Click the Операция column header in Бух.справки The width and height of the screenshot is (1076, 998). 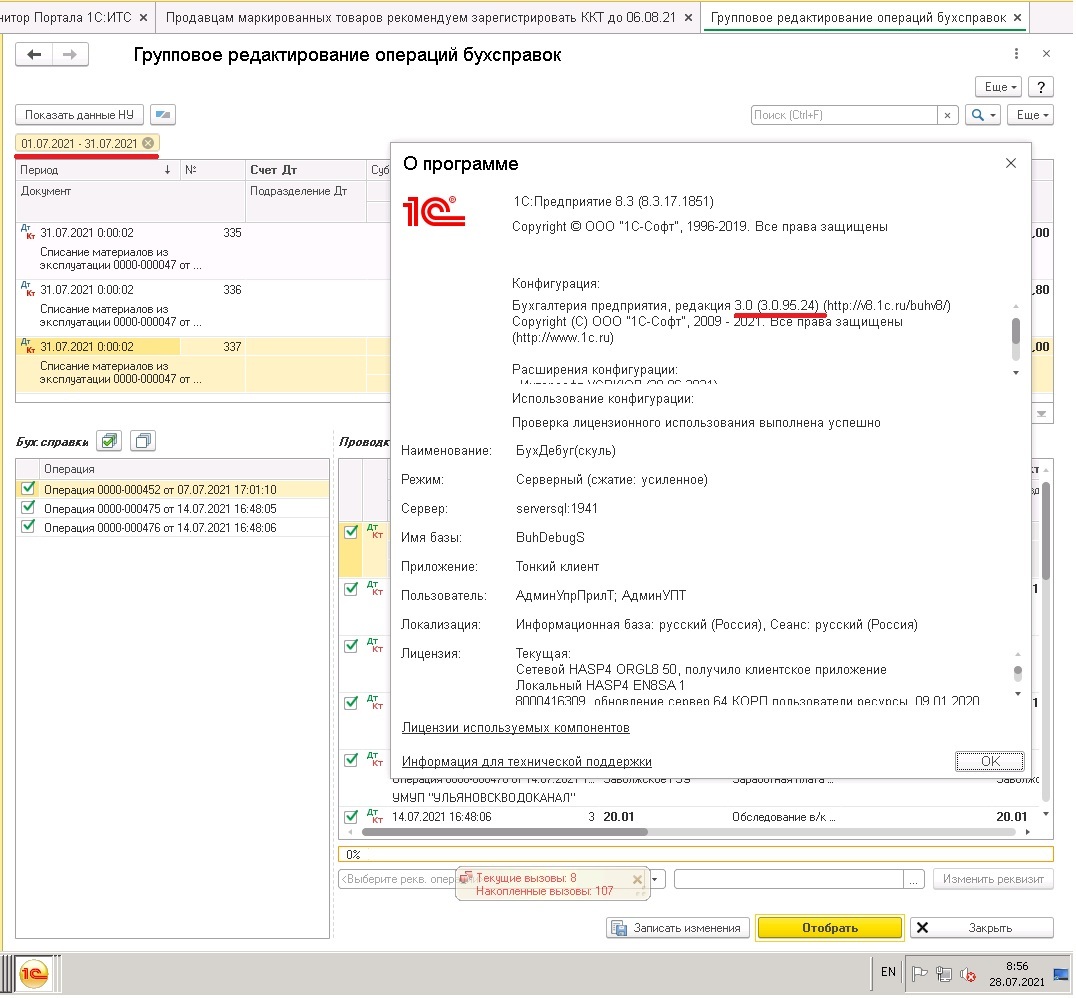click(185, 469)
